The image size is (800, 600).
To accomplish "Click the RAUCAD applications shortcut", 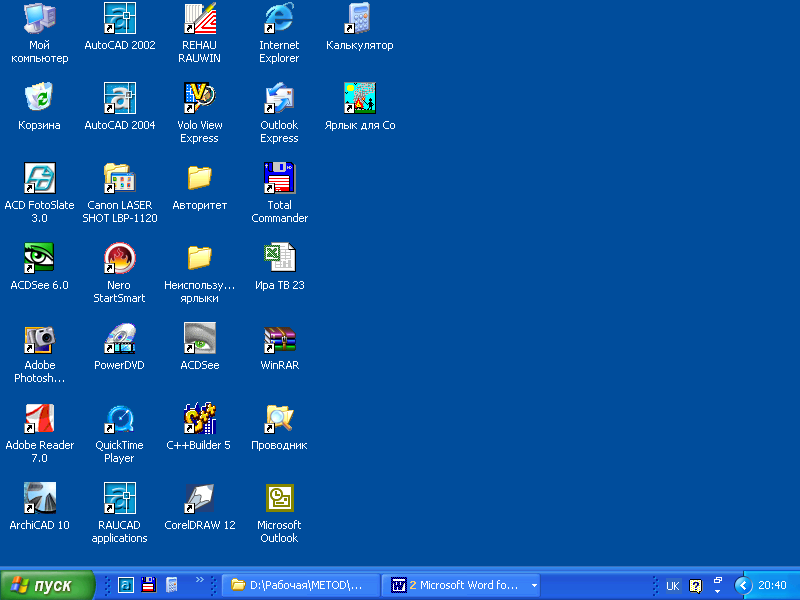I will (x=120, y=498).
